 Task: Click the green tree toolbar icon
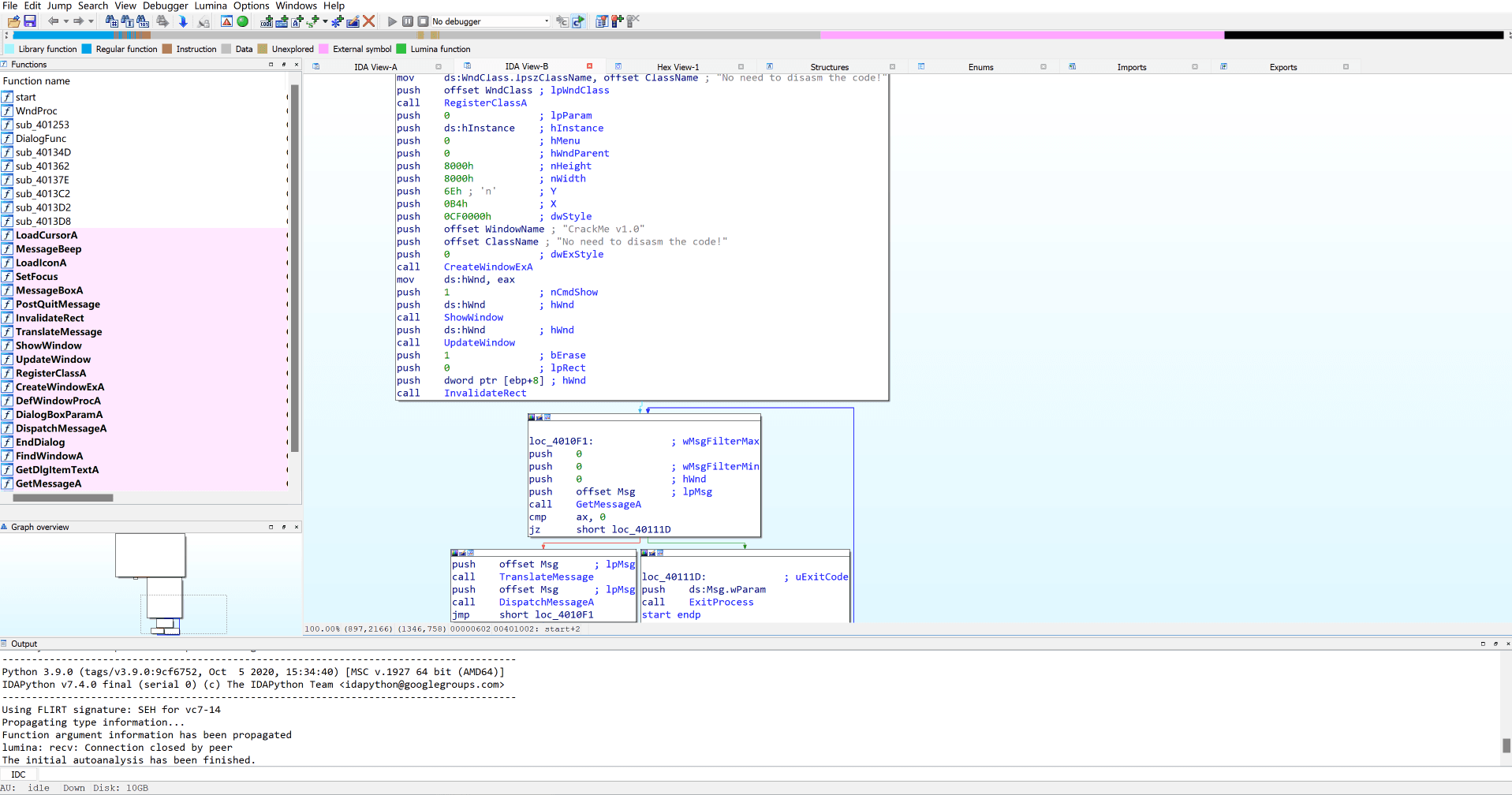312,21
